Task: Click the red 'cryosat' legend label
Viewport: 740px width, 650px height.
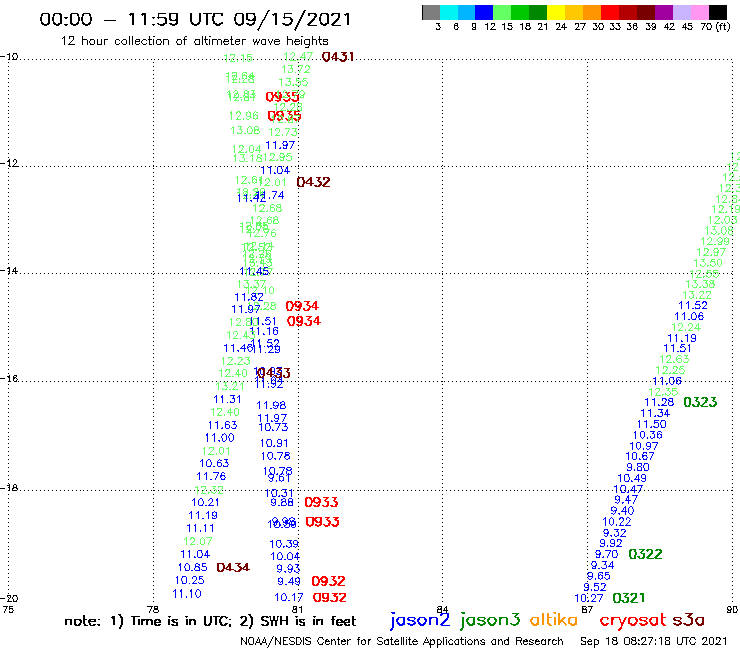Action: click(632, 620)
